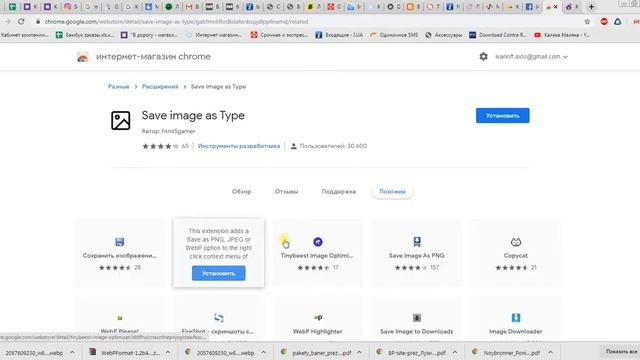Open the BP-site-prez pdf download
Screen dimensions: 640x360
412,352
